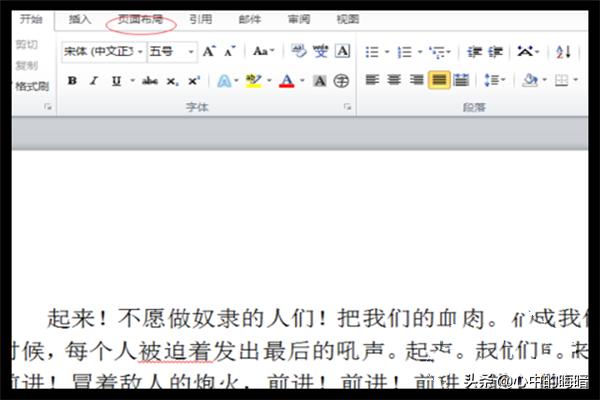This screenshot has width=600, height=400.
Task: Click the Character Shading icon
Action: point(320,81)
